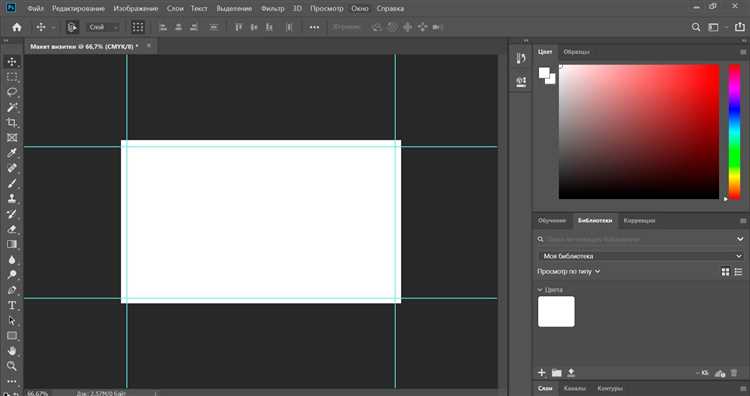This screenshot has width=750, height=396.
Task: Switch libraries to list view
Action: tap(739, 272)
